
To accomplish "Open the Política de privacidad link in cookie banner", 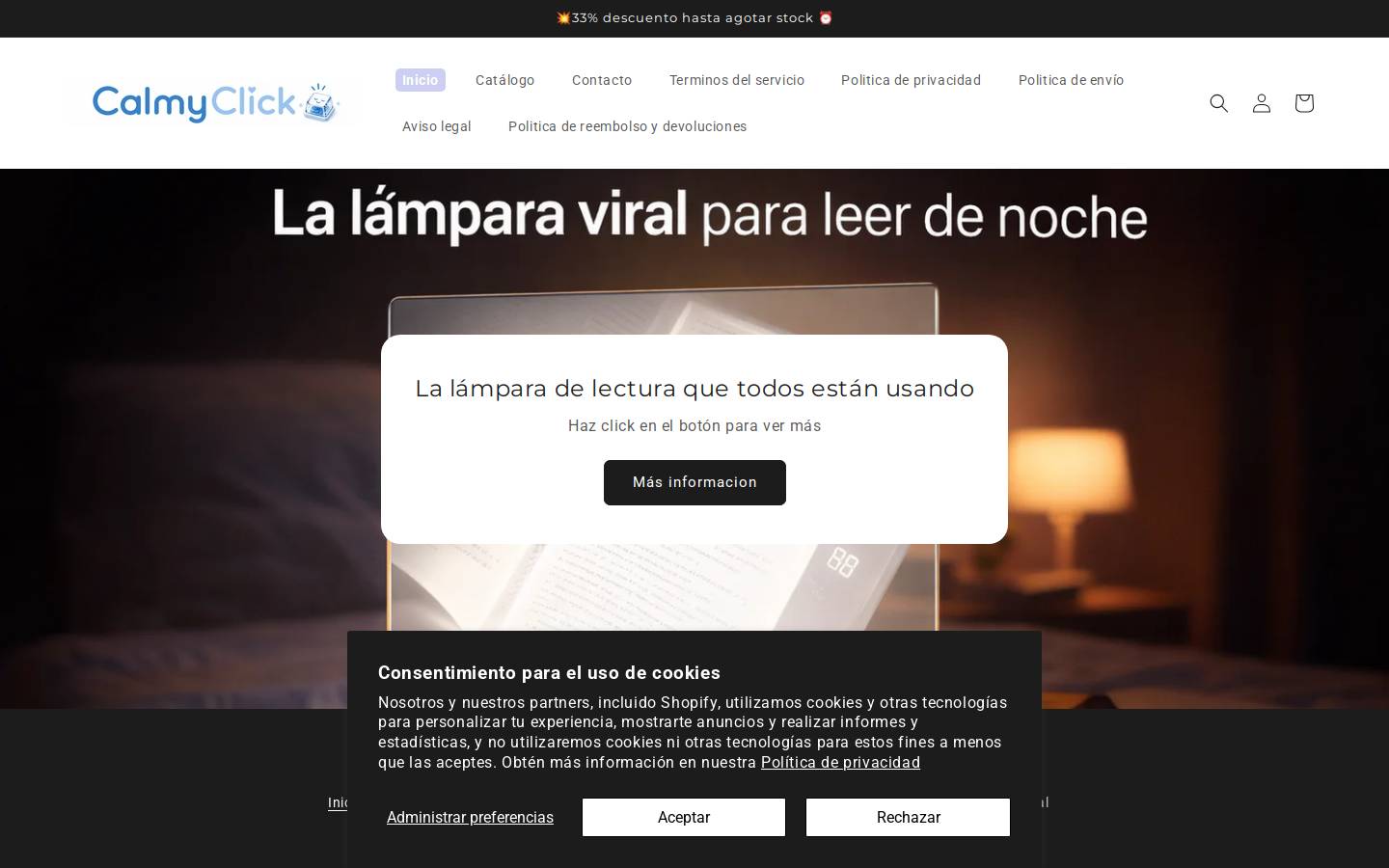I will tap(840, 763).
